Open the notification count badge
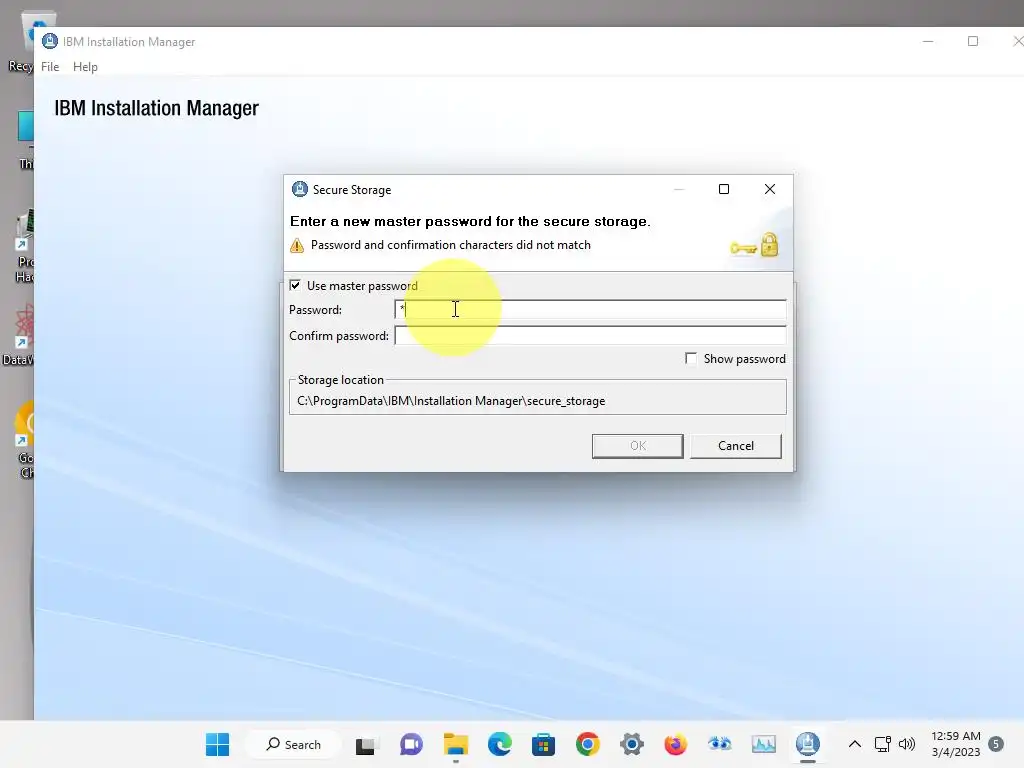The width and height of the screenshot is (1024, 768). (996, 744)
